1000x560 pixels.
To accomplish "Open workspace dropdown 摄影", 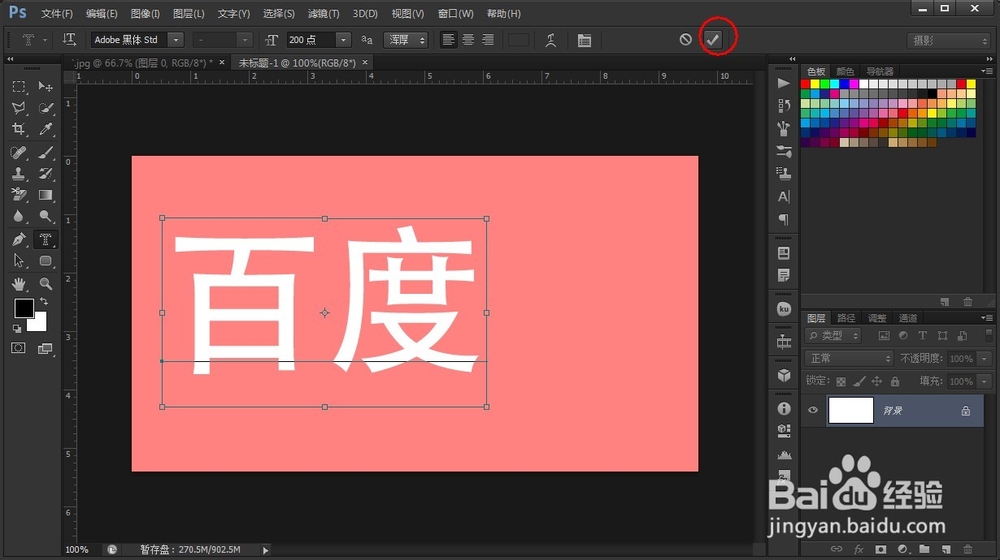I will pos(948,40).
